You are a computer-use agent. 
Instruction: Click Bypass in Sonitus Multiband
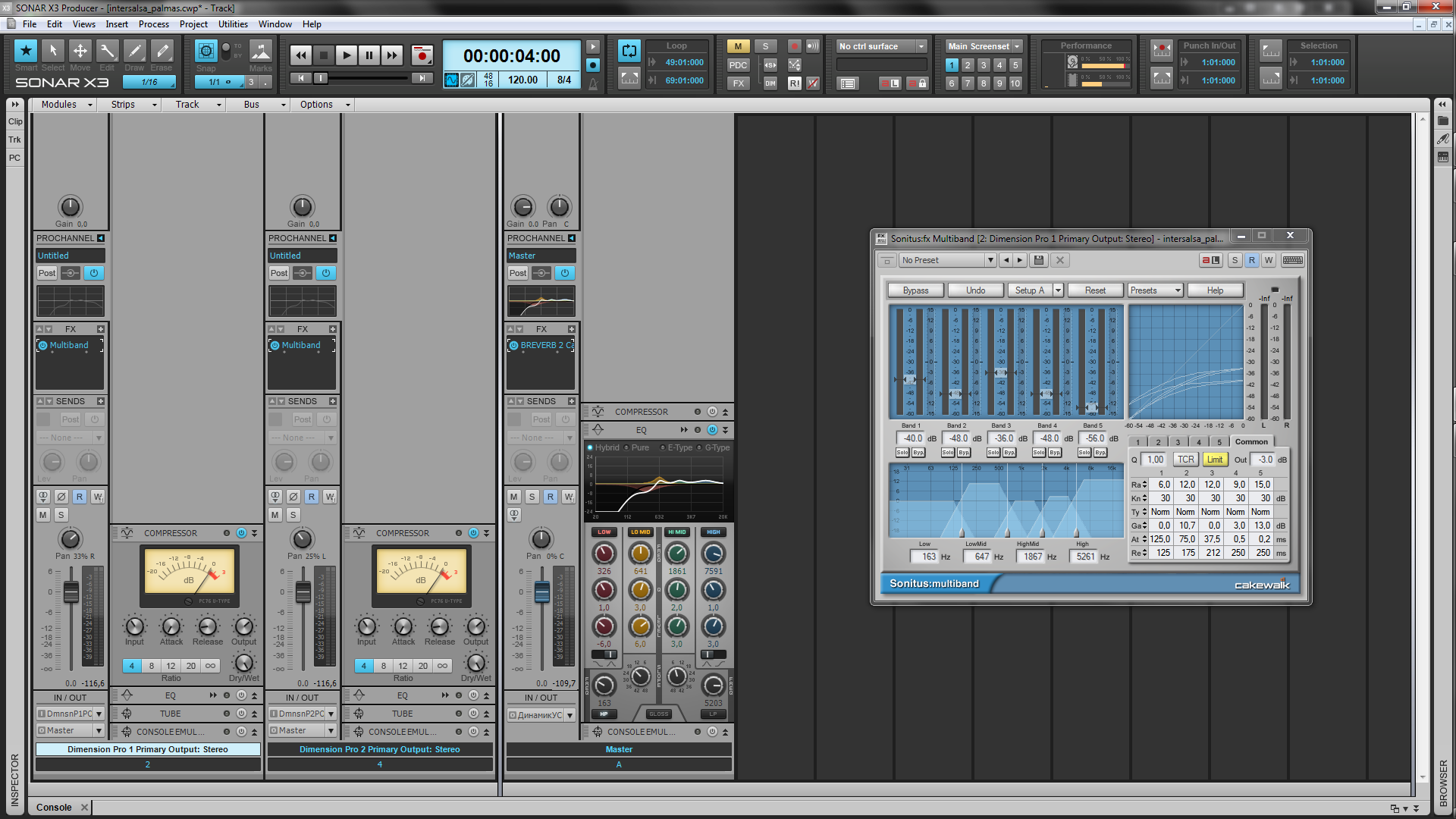pos(916,290)
